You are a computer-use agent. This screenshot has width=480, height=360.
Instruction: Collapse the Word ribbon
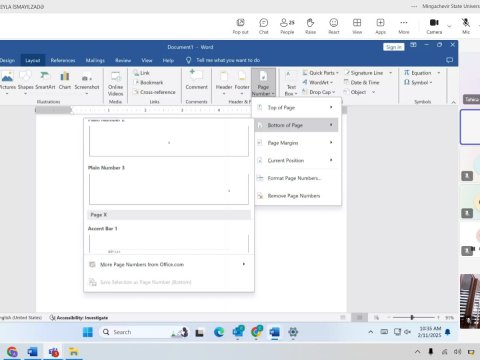(x=453, y=102)
